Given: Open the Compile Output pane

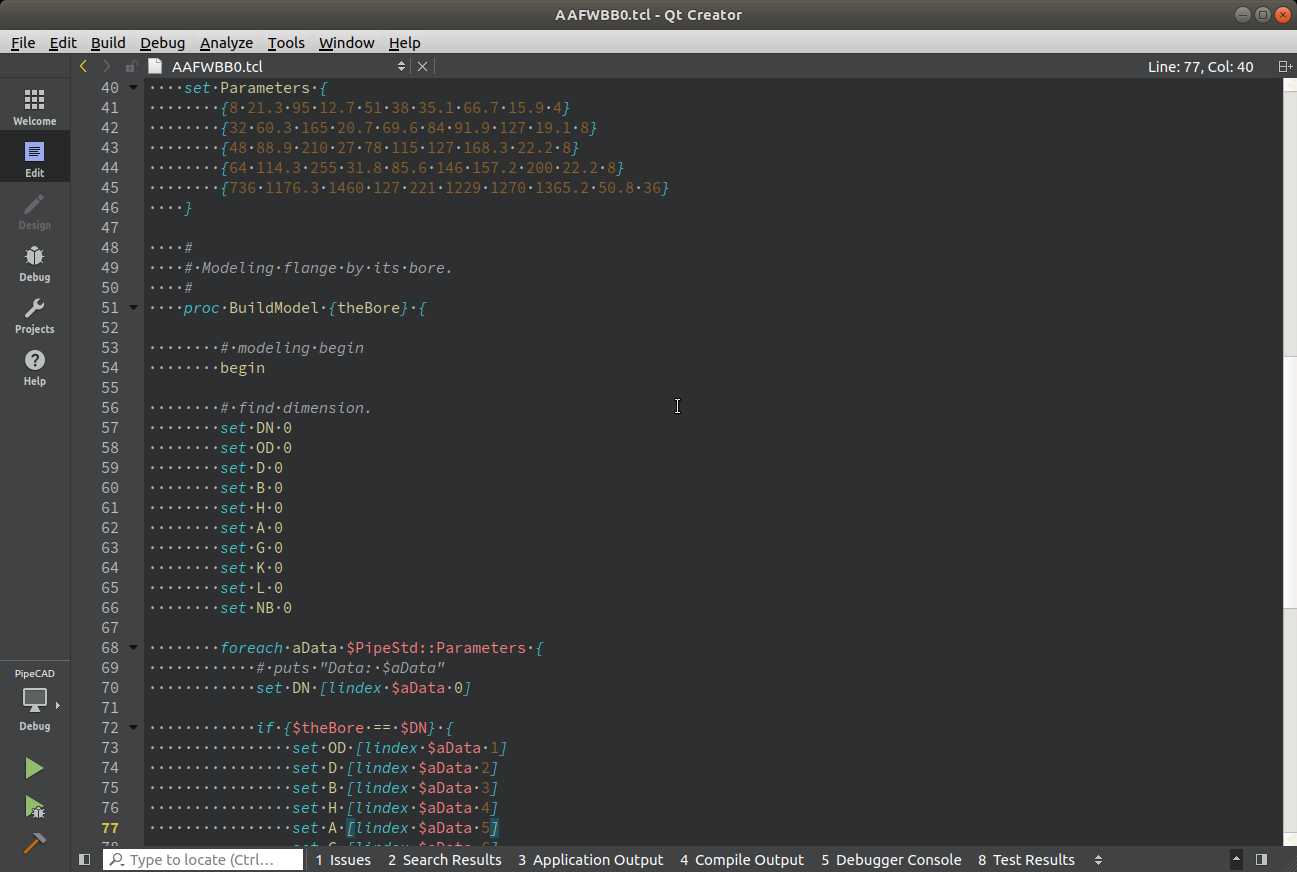Looking at the screenshot, I should pyautogui.click(x=741, y=859).
